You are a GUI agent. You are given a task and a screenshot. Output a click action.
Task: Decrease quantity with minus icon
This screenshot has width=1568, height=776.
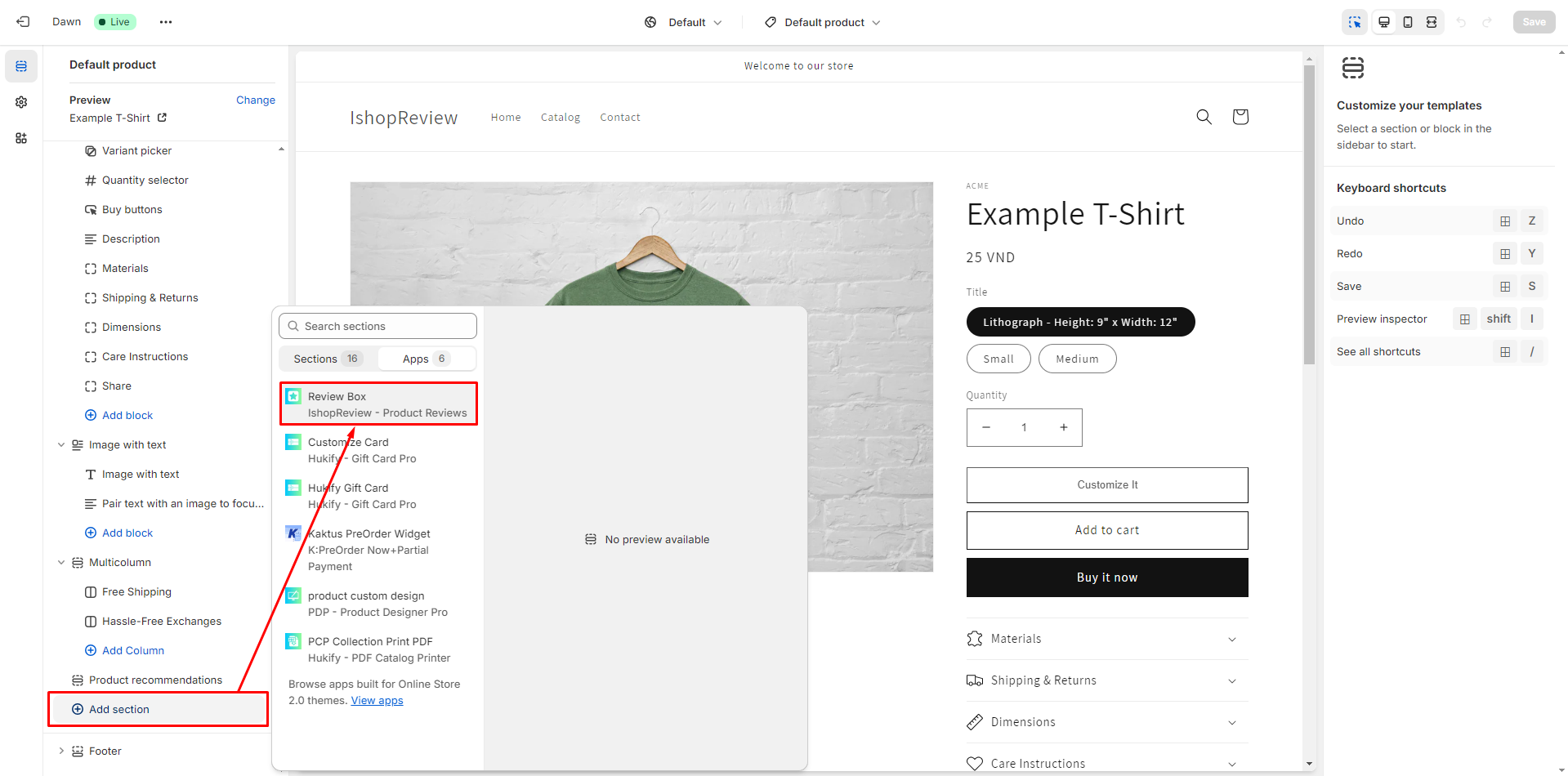[x=986, y=427]
